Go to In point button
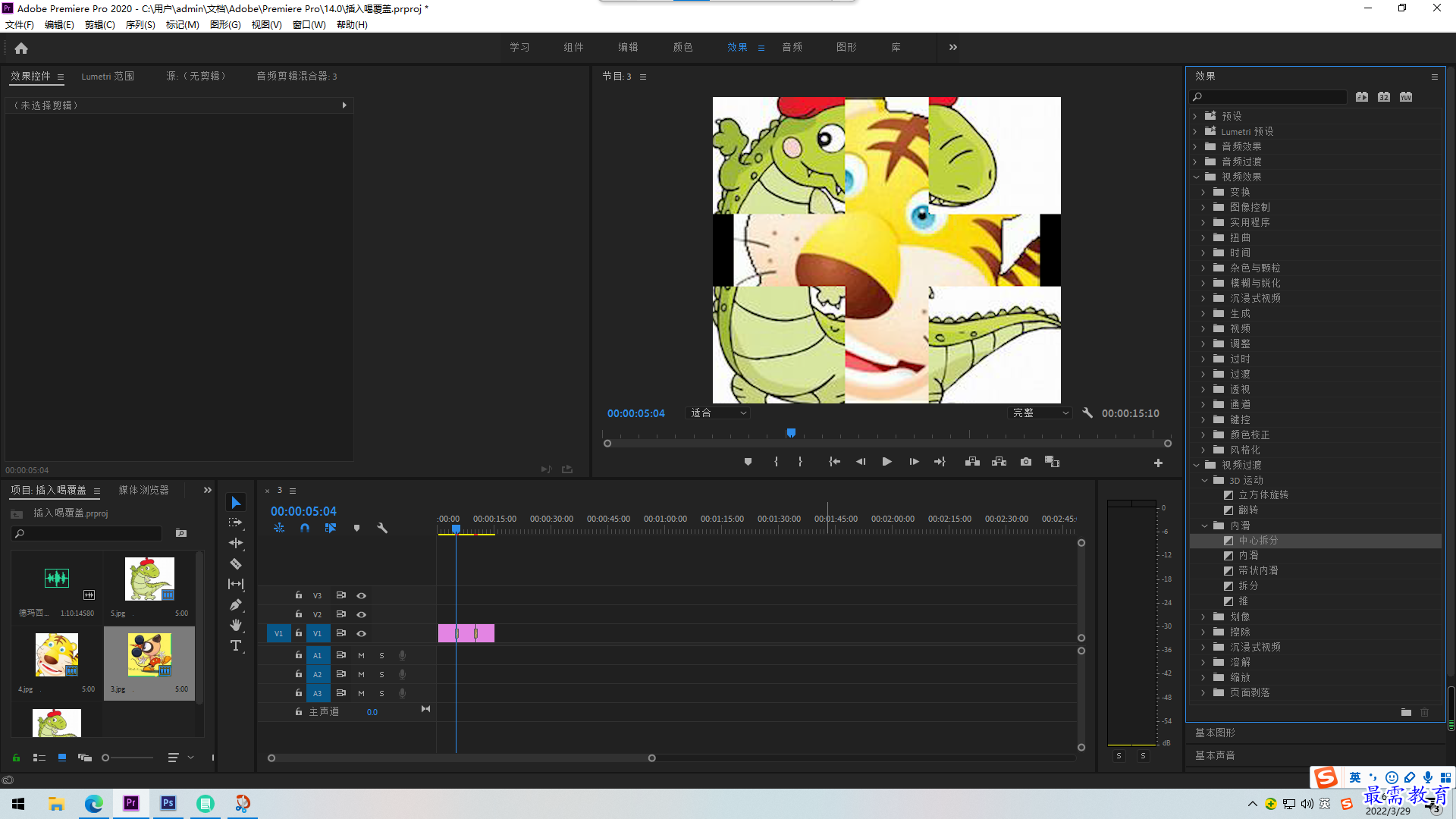This screenshot has height=819, width=1456. pos(835,462)
